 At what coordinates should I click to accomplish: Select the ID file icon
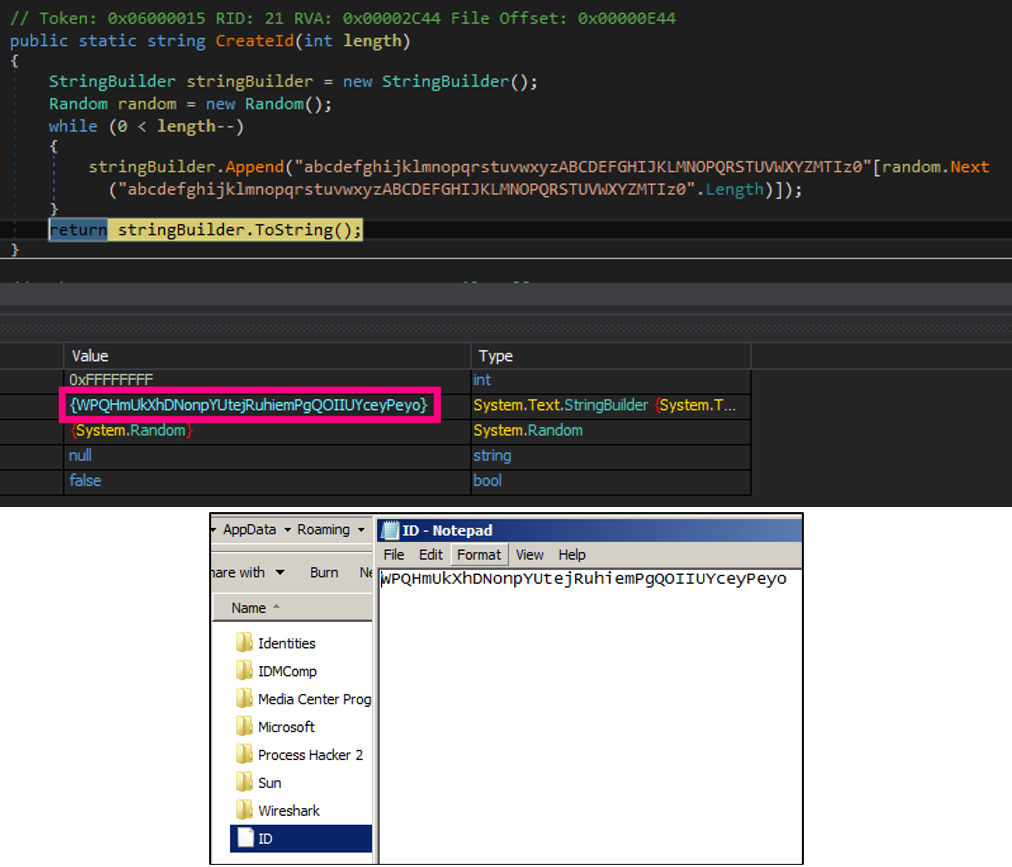244,838
